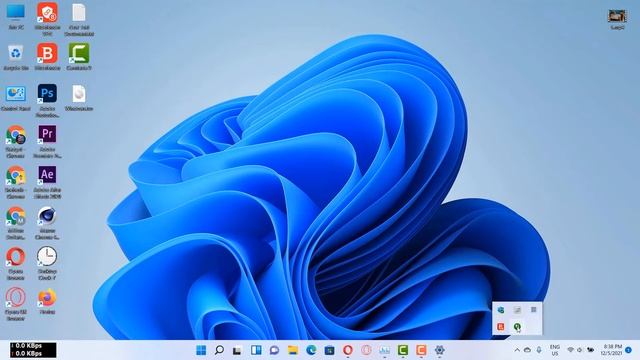Switch to the monitor graph app on taskbar
The image size is (640, 360).
(384, 350)
